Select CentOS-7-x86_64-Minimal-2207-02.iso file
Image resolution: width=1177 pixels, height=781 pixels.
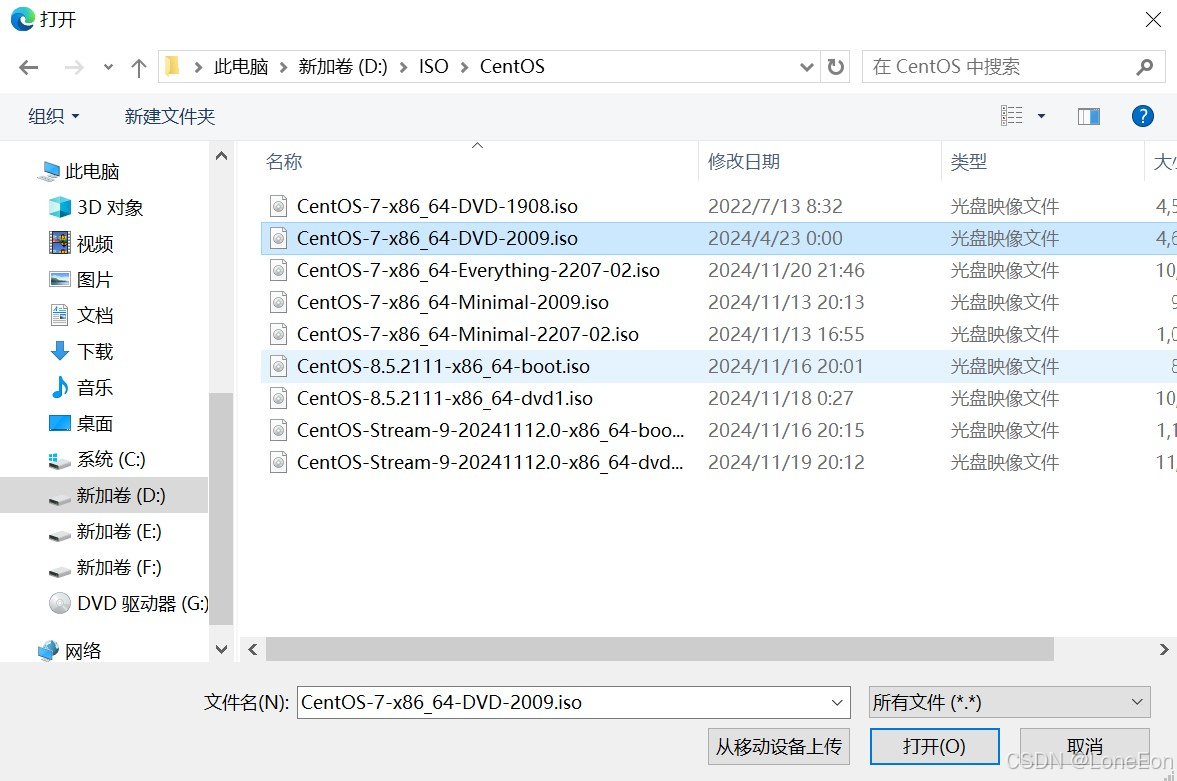(468, 335)
